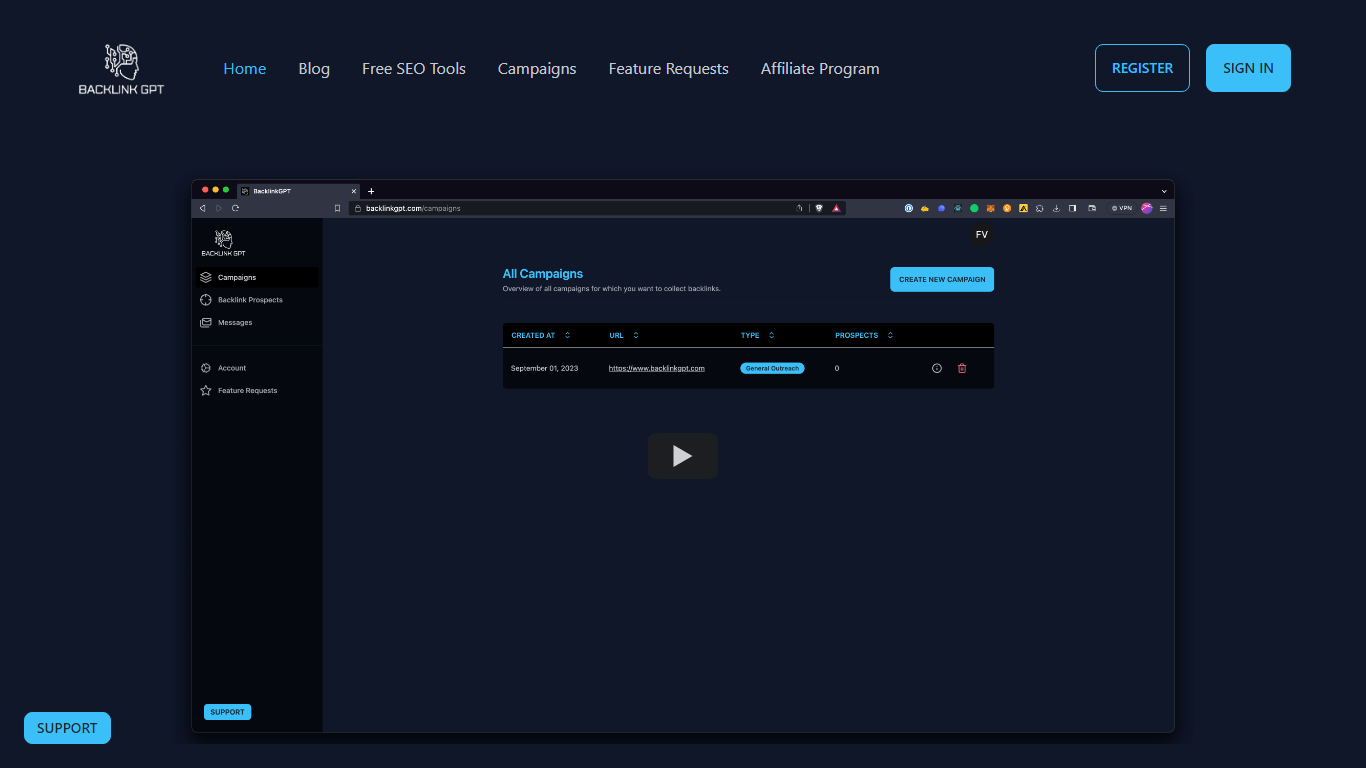The image size is (1366, 768).
Task: Open the Affiliate Program nav link
Action: pyautogui.click(x=820, y=69)
